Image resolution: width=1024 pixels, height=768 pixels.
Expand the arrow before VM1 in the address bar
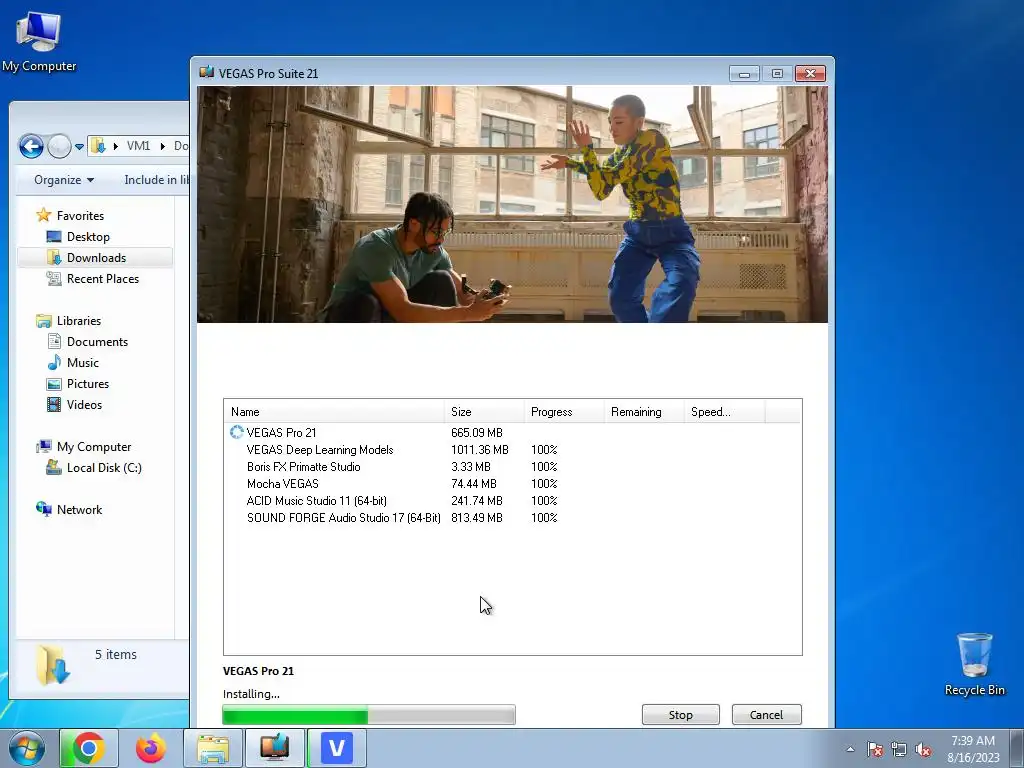pos(116,146)
